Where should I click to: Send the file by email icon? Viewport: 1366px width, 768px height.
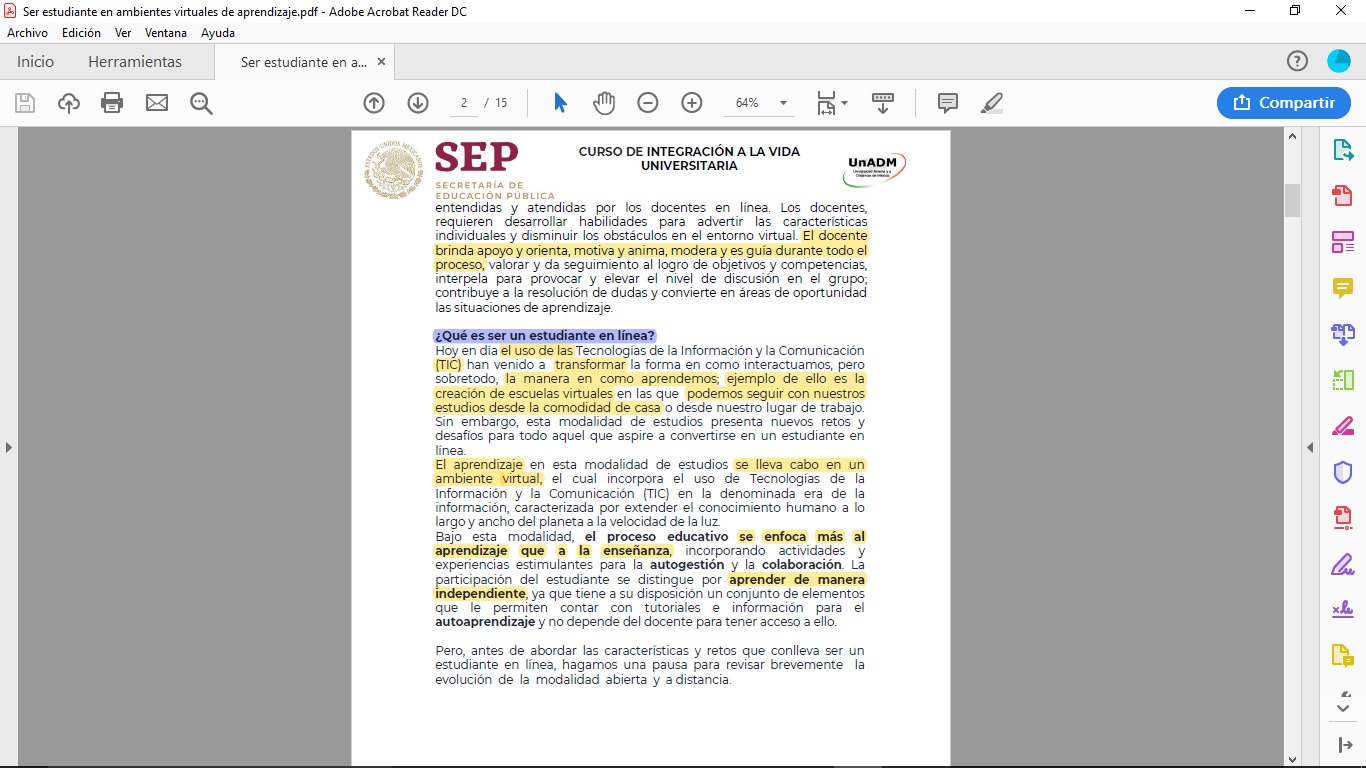pyautogui.click(x=157, y=103)
